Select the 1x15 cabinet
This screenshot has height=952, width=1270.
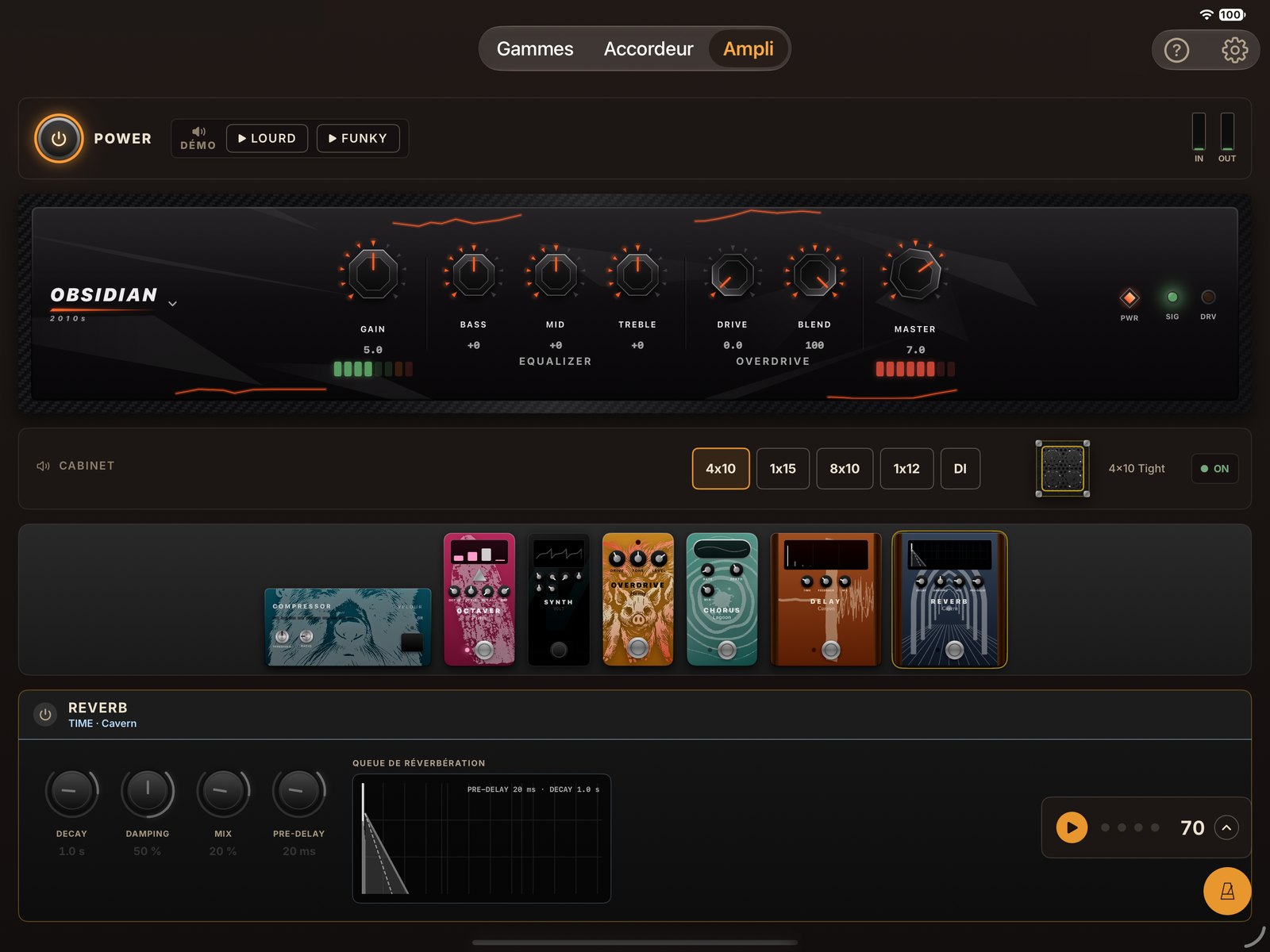tap(783, 469)
